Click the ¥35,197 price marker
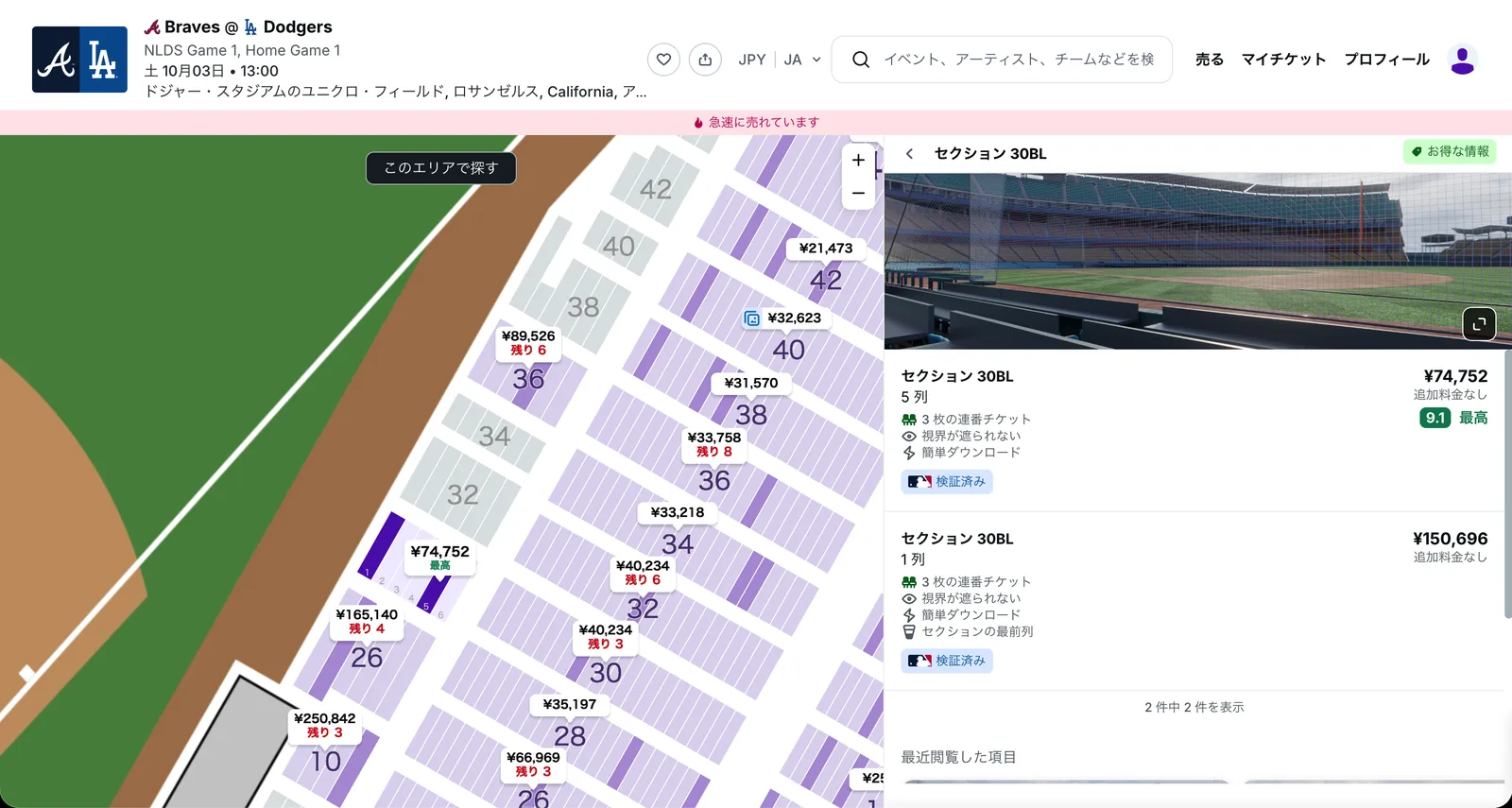Screen dimensions: 1512x808 [x=570, y=704]
